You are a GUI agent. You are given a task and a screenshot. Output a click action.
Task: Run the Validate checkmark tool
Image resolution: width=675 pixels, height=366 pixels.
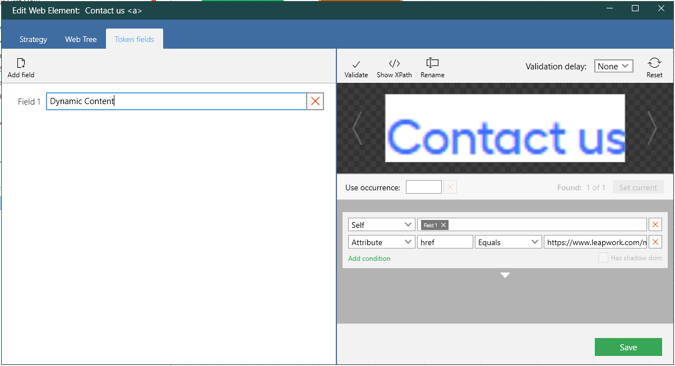tap(356, 64)
